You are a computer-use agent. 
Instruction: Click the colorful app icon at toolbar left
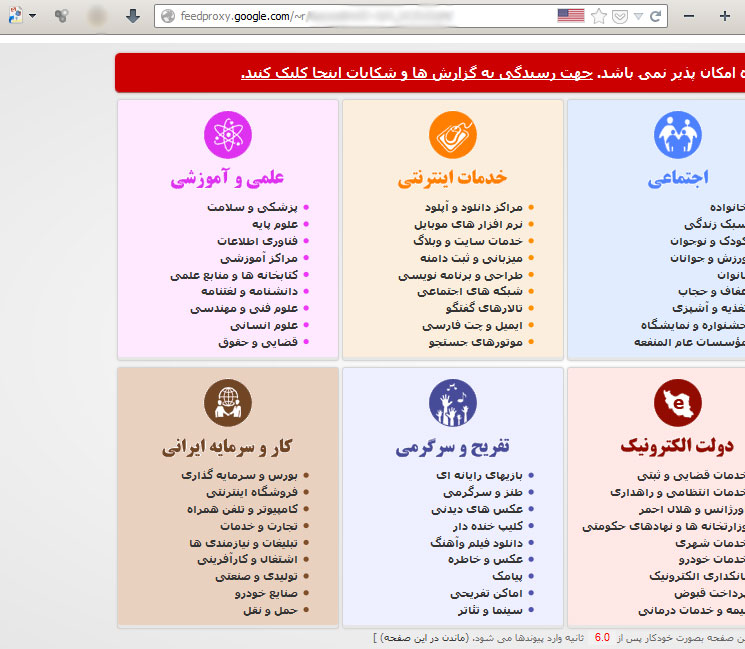16,16
